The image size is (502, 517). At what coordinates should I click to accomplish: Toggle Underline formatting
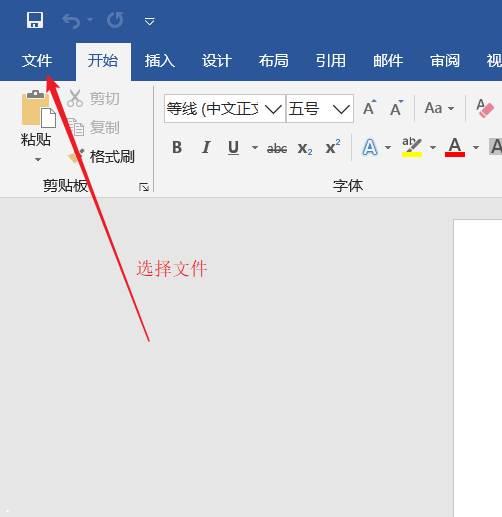point(233,147)
